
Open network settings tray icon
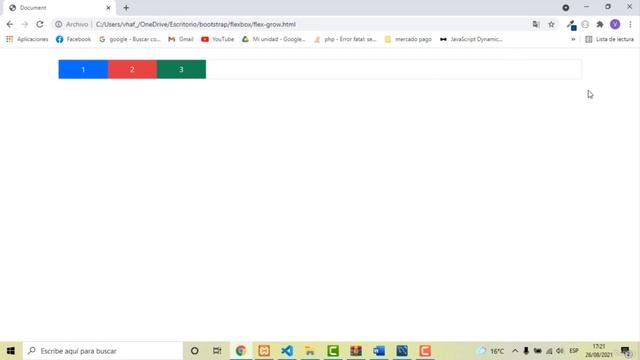point(549,351)
